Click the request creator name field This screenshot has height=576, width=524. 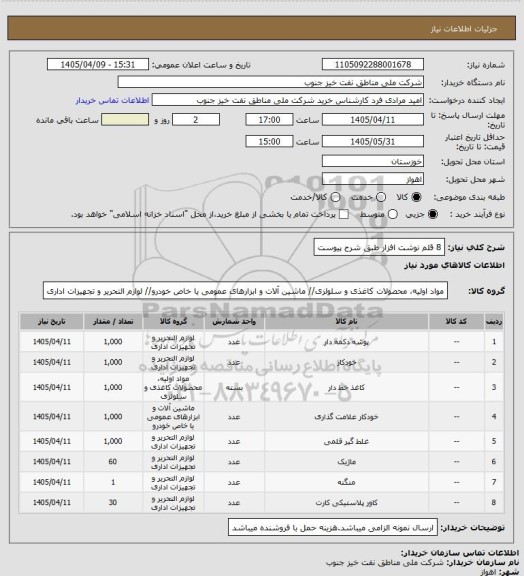288,100
